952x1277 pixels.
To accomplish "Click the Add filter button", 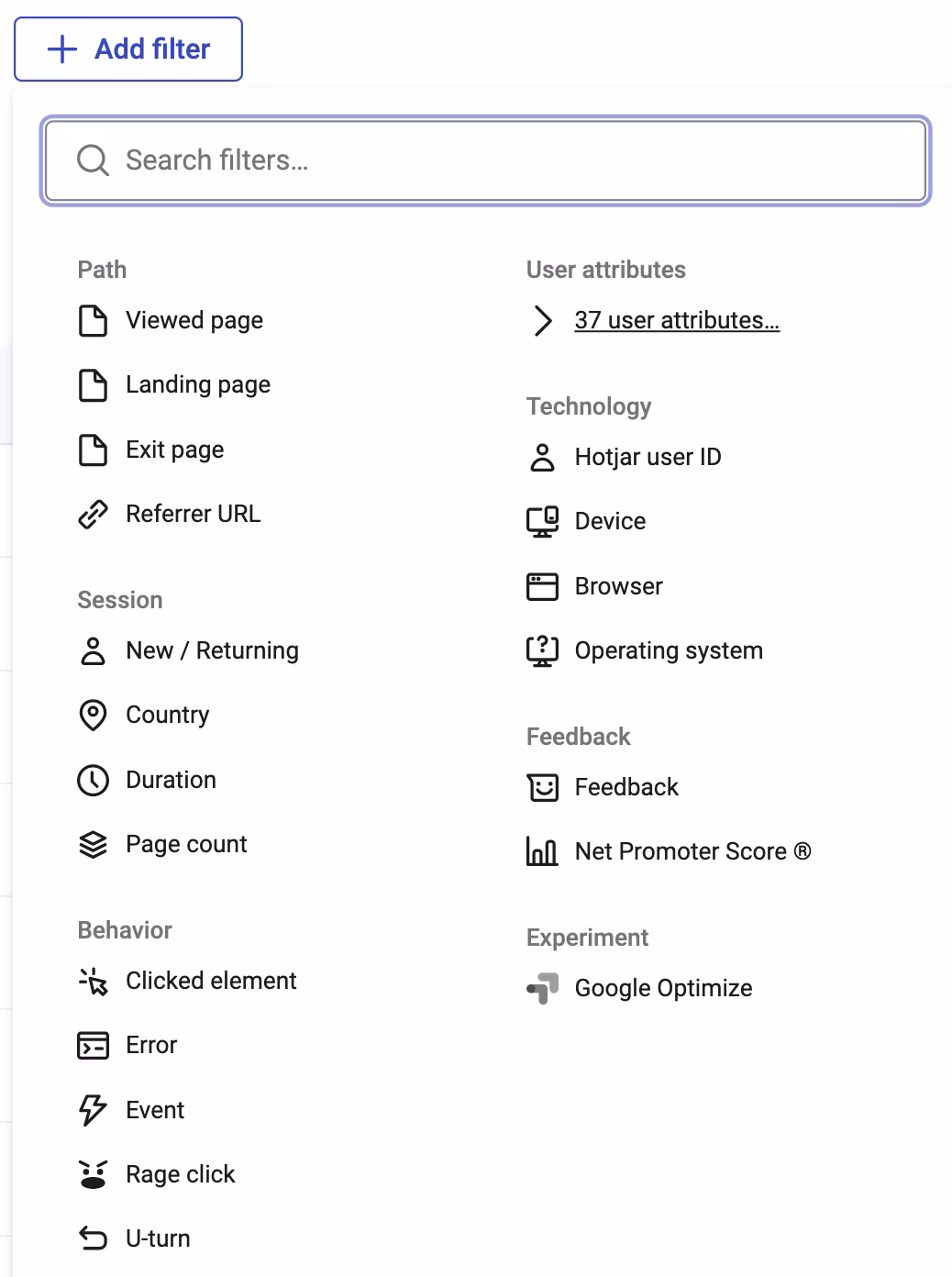I will pos(128,49).
